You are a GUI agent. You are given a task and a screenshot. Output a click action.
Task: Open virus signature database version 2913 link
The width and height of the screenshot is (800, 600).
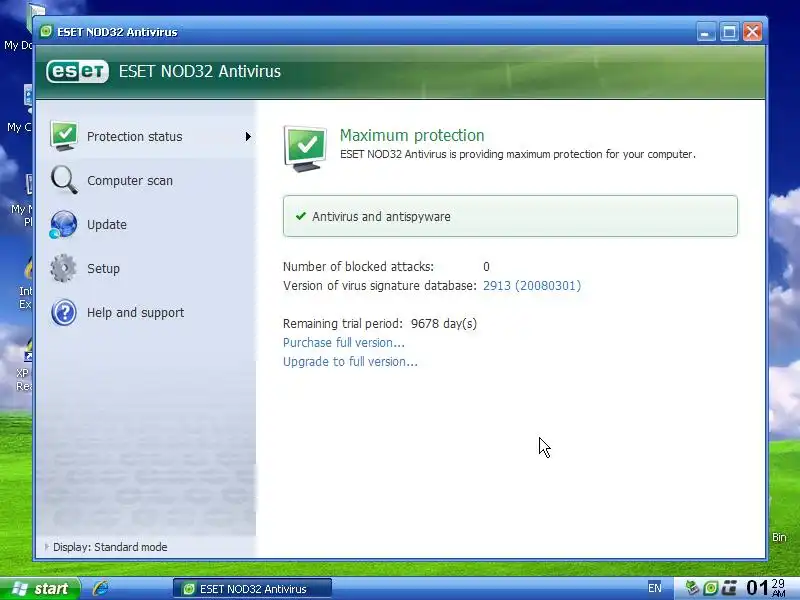coord(532,285)
